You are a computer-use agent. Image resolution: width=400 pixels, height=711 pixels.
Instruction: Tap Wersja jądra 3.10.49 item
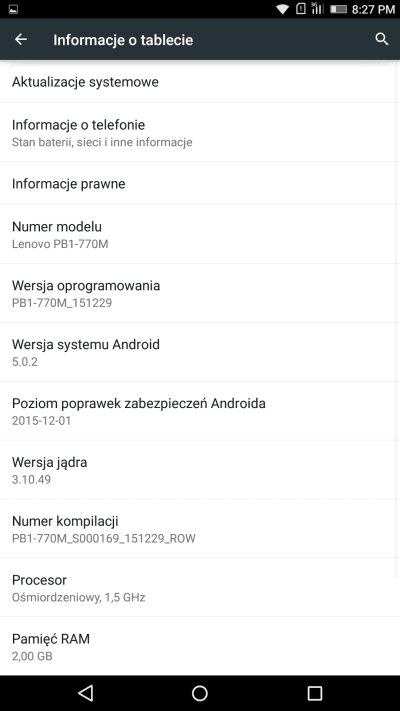[x=200, y=470]
